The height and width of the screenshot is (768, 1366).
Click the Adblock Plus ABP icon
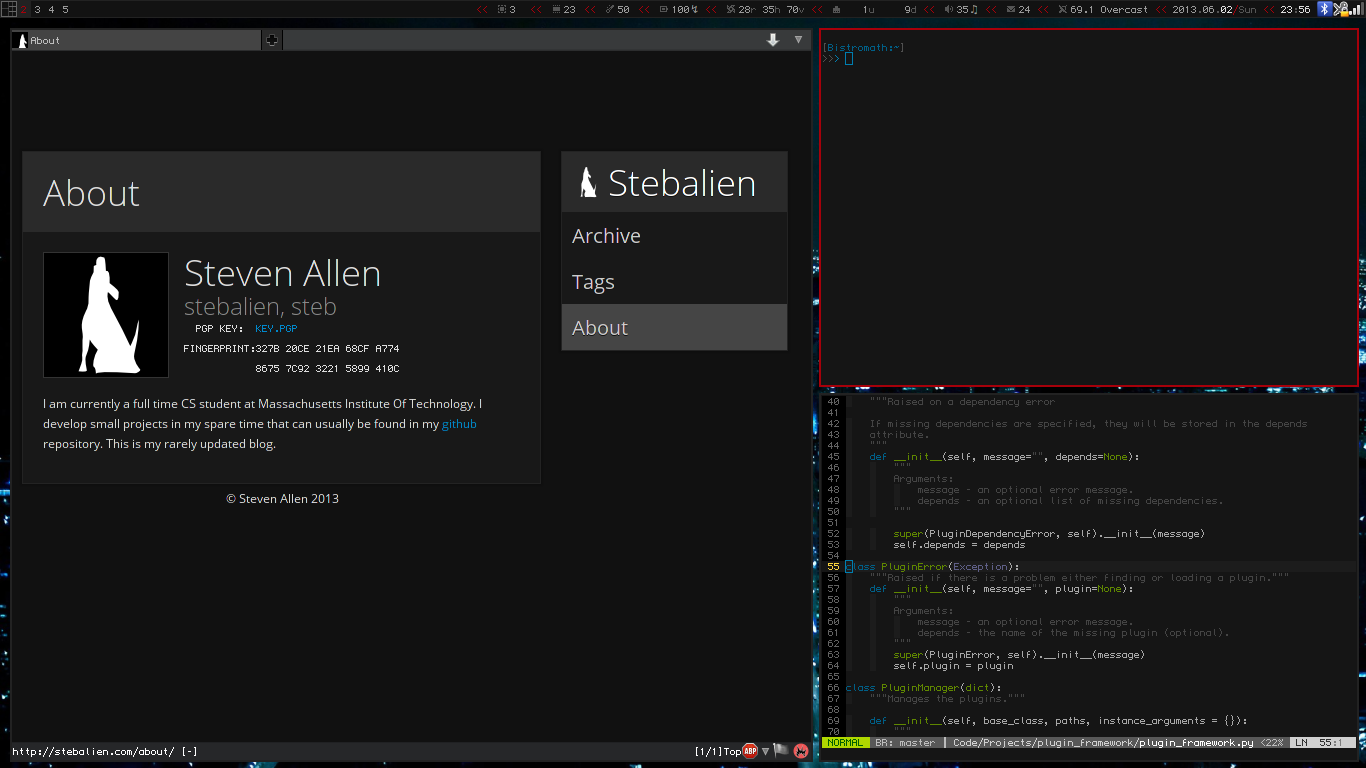(750, 751)
